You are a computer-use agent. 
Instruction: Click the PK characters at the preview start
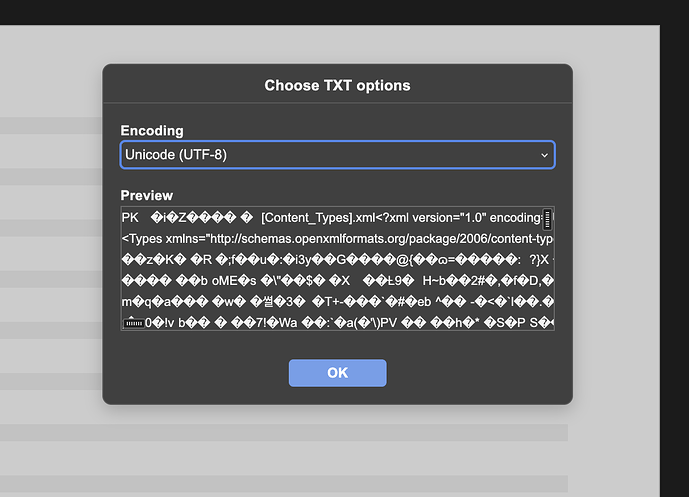pyautogui.click(x=130, y=218)
